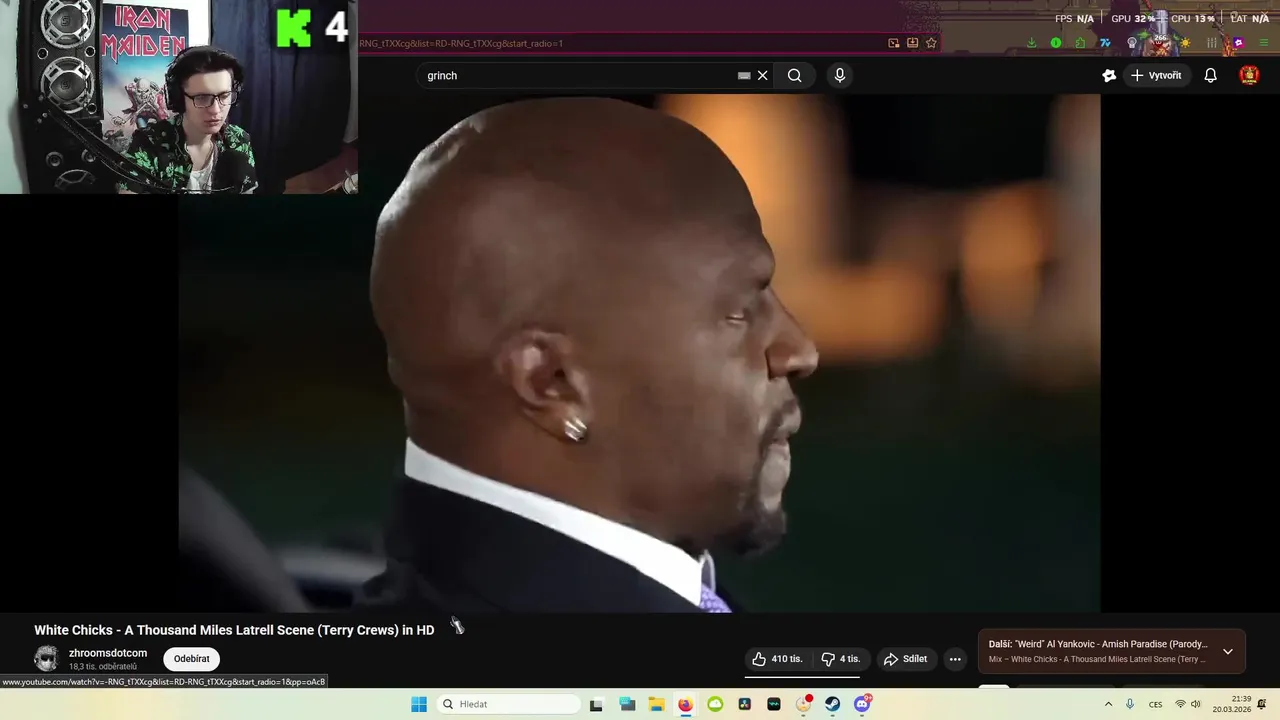The height and width of the screenshot is (720, 1280).
Task: Click the install/save page icon in address bar
Action: [912, 43]
